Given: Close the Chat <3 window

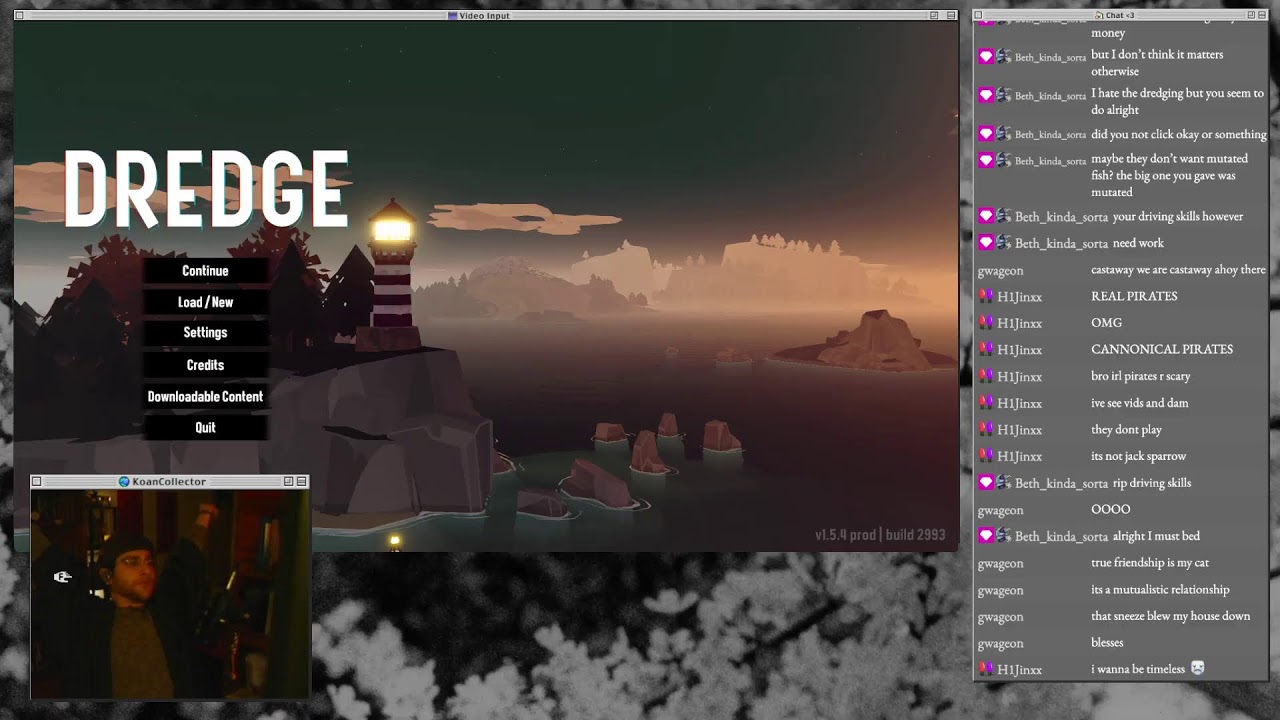Looking at the screenshot, I should click(979, 16).
